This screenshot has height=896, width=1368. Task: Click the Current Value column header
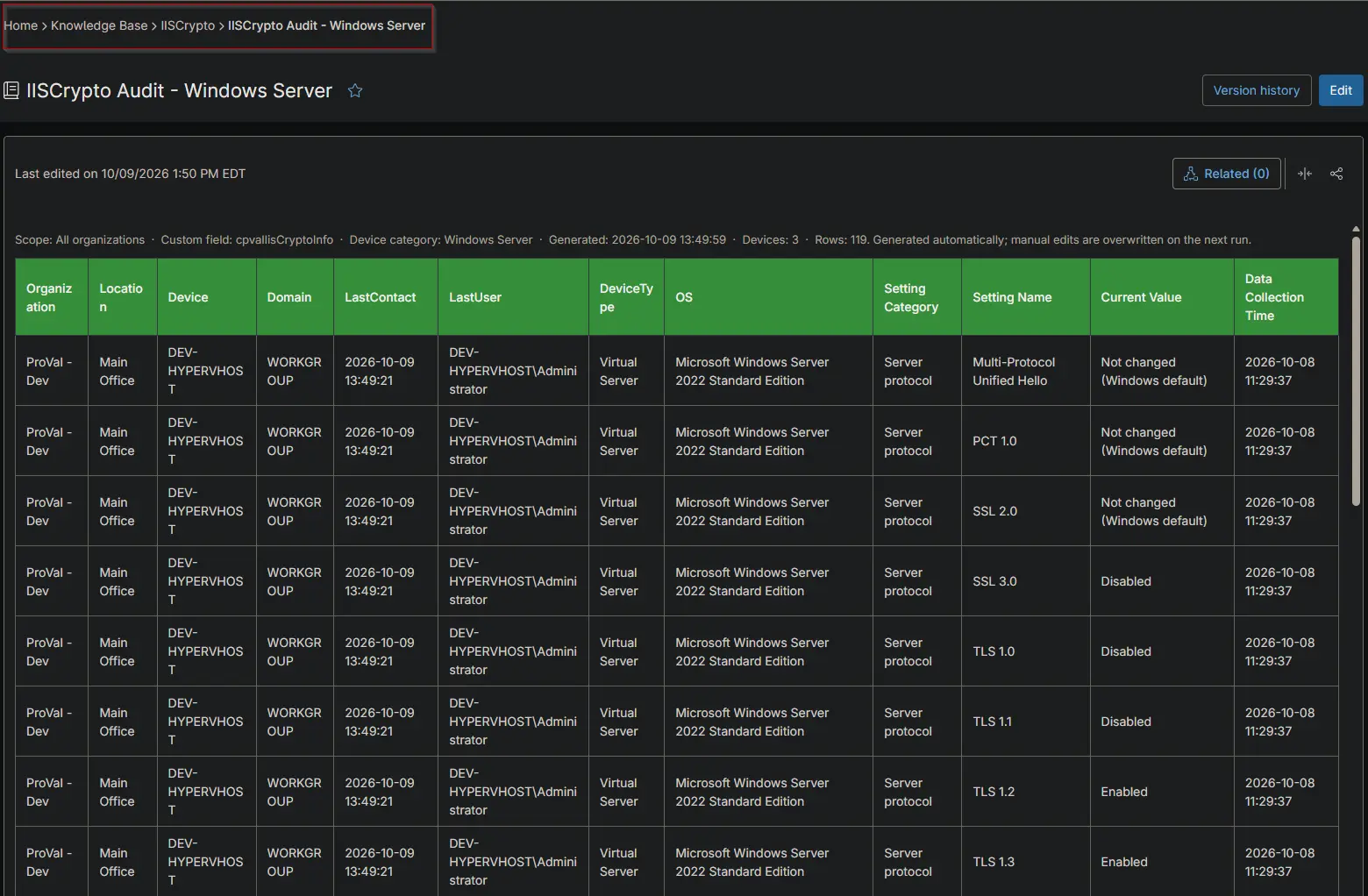[1162, 297]
